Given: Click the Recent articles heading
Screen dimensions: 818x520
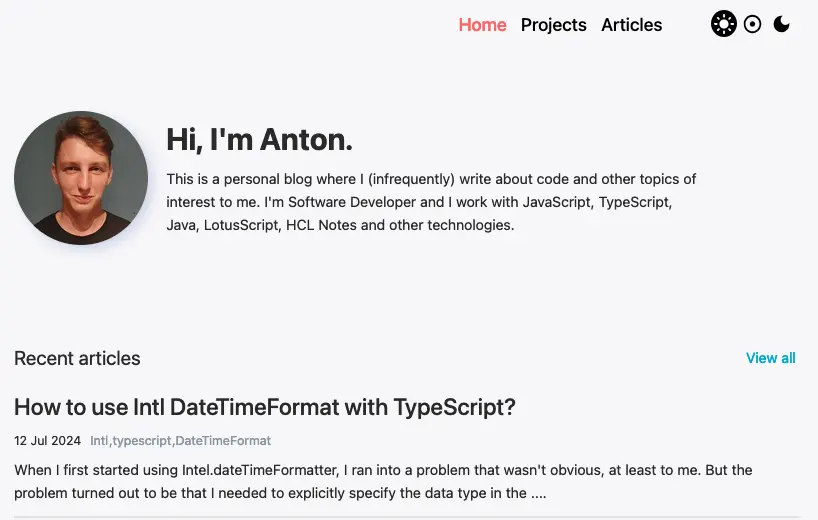Looking at the screenshot, I should tap(77, 358).
